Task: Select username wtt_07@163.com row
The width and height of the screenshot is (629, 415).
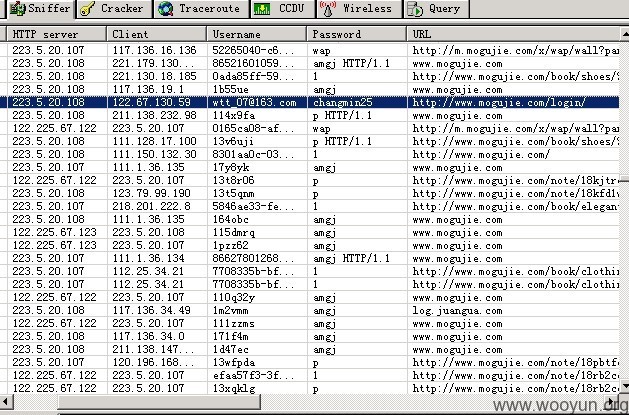Action: (309, 102)
